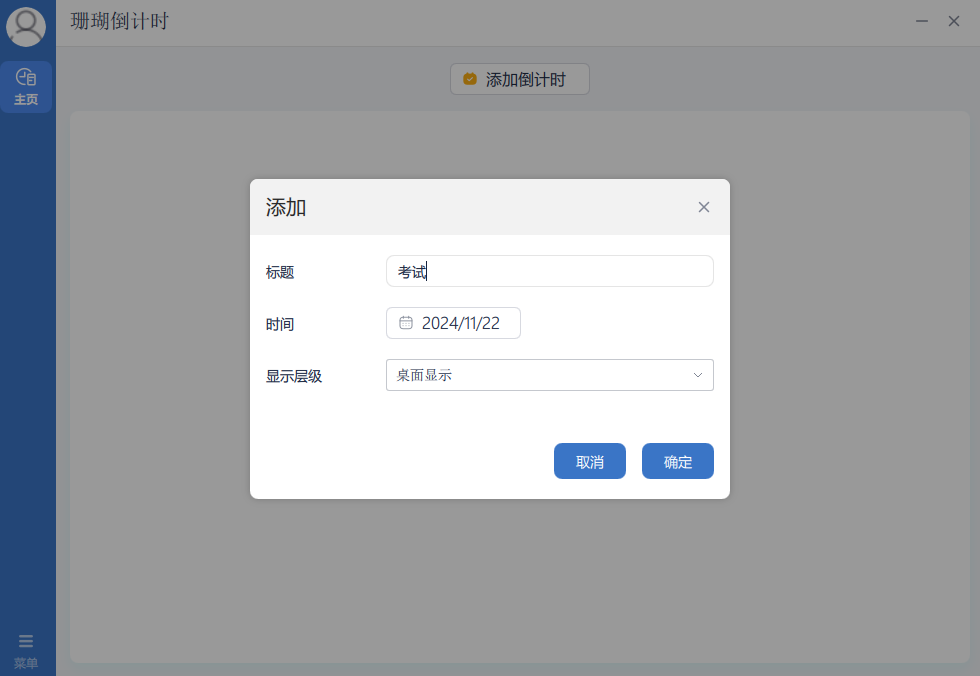Select the 主页 (Home) icon in sidebar

(x=26, y=86)
